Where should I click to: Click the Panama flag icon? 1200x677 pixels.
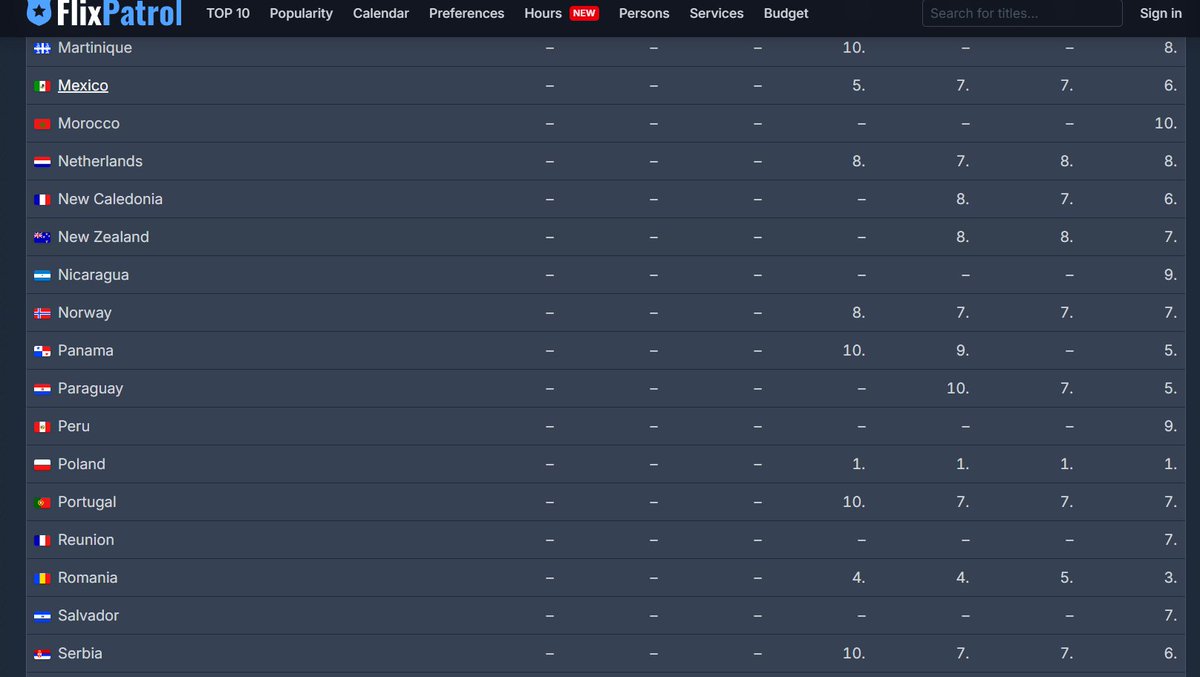pos(42,351)
